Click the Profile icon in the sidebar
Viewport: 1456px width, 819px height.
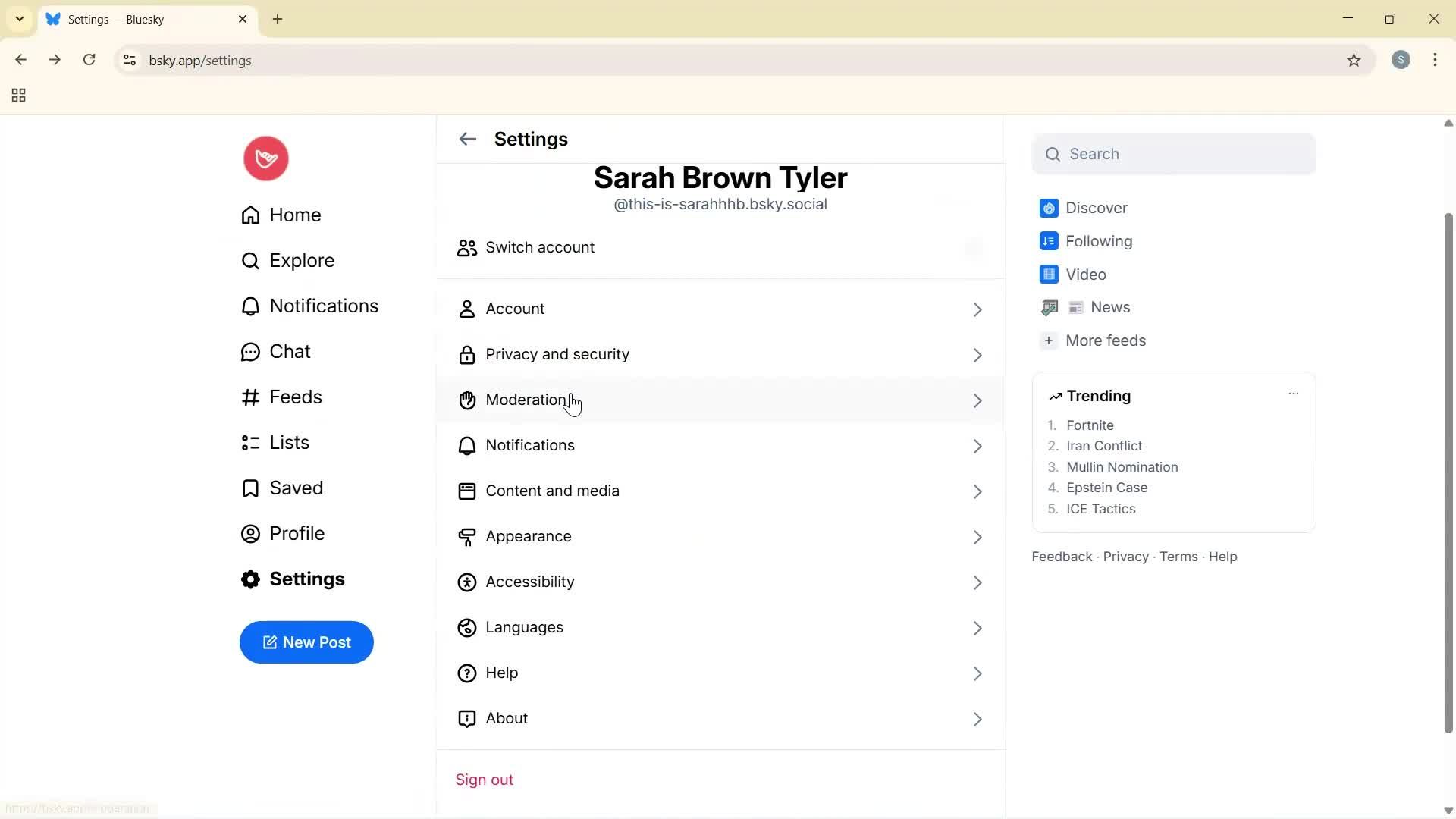coord(250,533)
